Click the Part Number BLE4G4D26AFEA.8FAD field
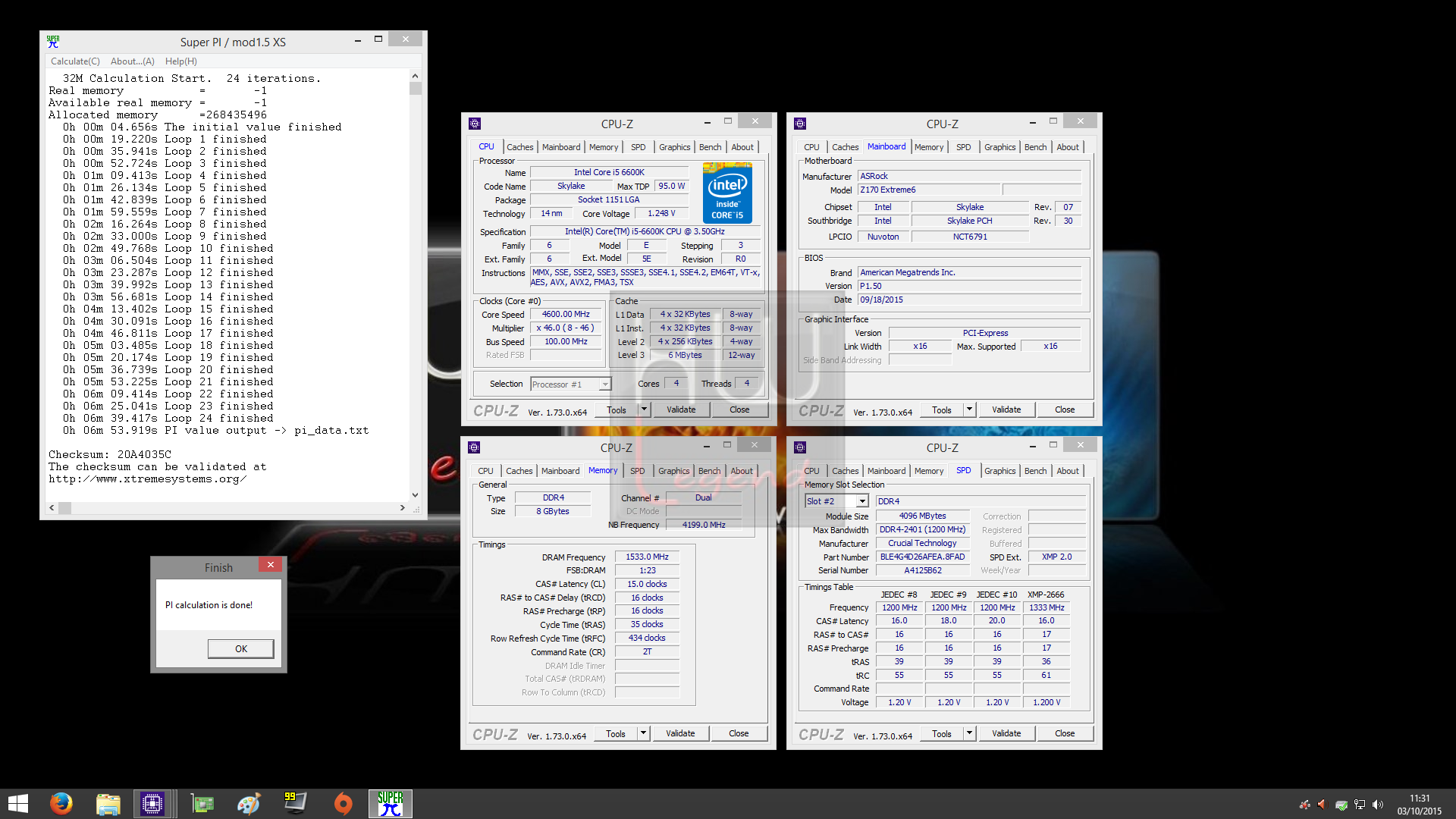 [x=922, y=557]
